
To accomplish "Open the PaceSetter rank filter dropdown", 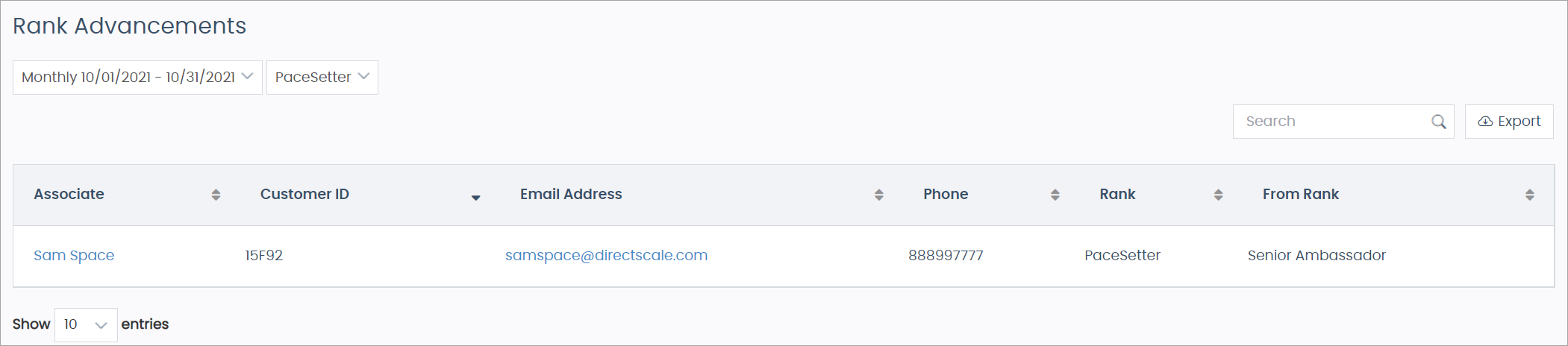I will (322, 78).
